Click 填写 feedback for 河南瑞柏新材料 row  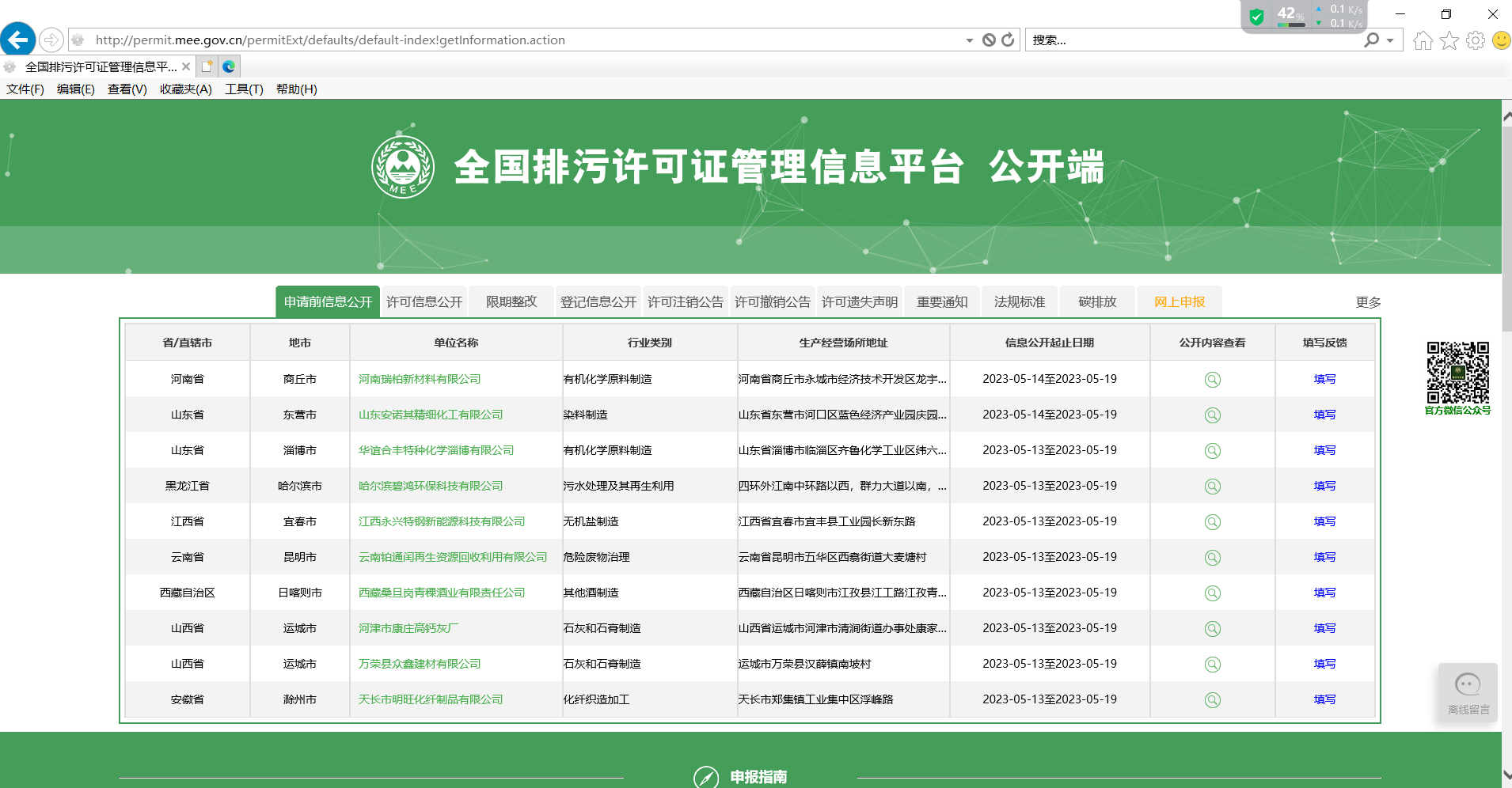(1324, 379)
